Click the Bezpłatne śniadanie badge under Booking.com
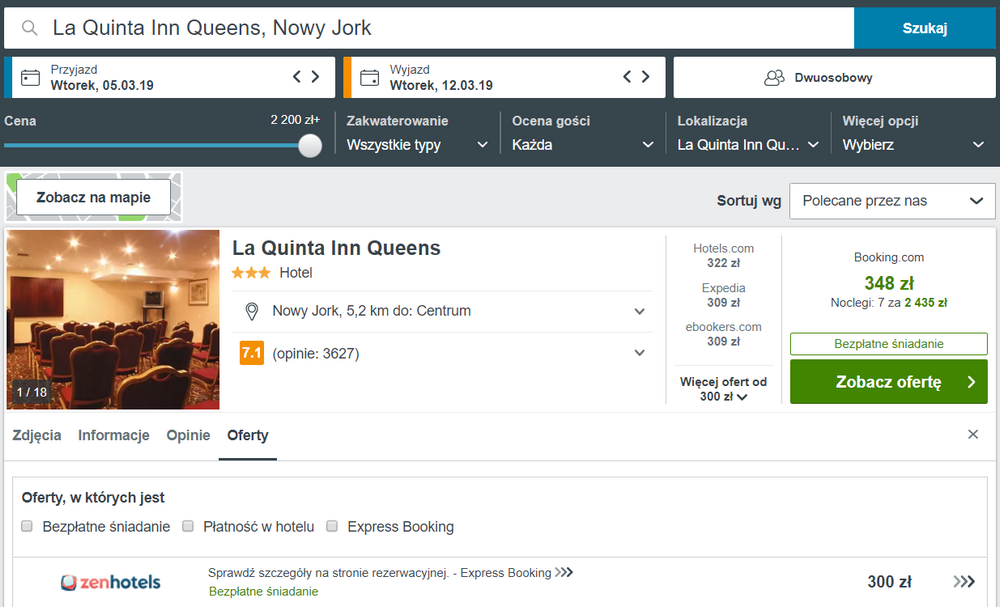Screen dimensions: 1000x607 coord(888,344)
